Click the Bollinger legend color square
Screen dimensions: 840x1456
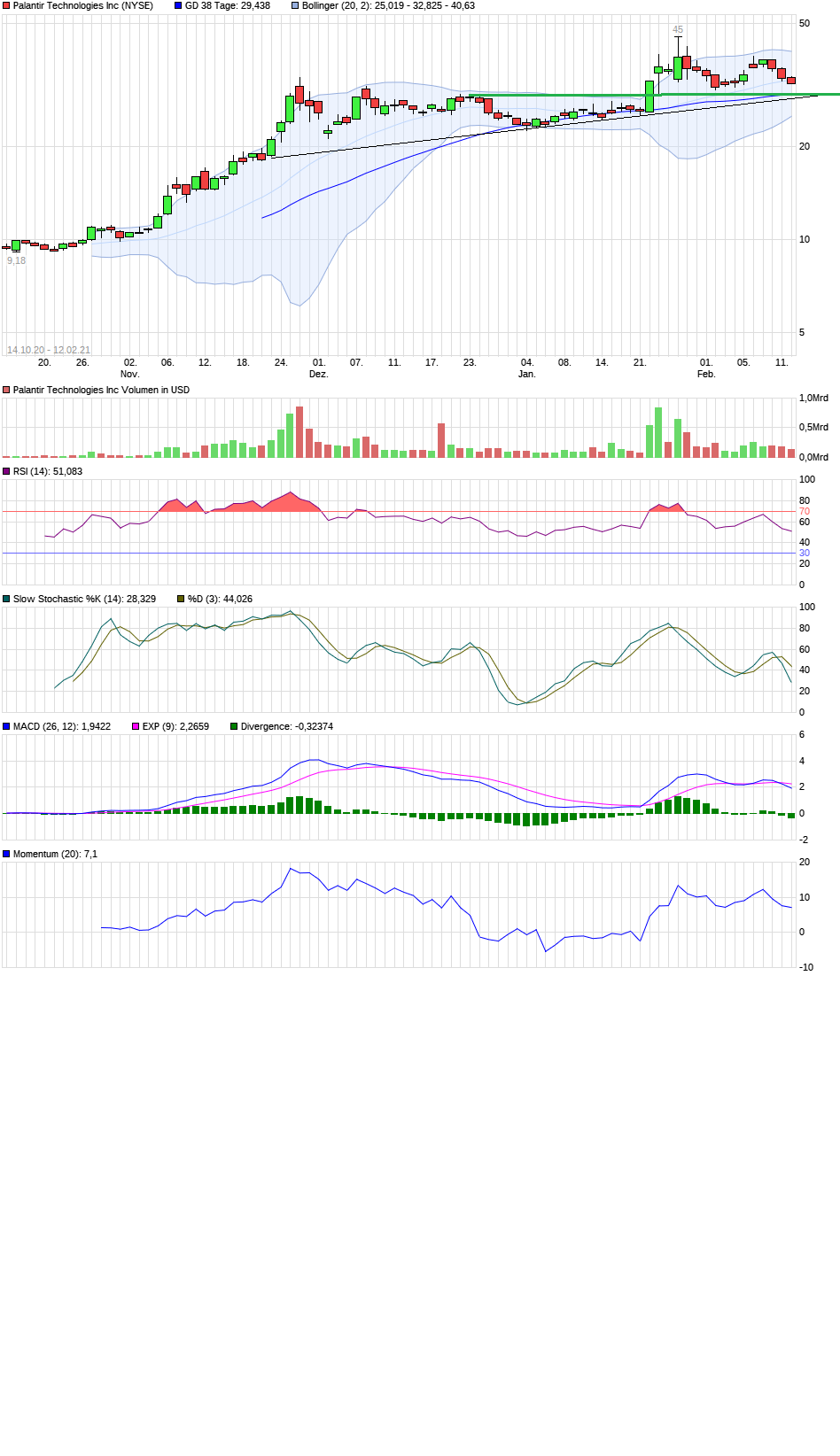(x=295, y=6)
